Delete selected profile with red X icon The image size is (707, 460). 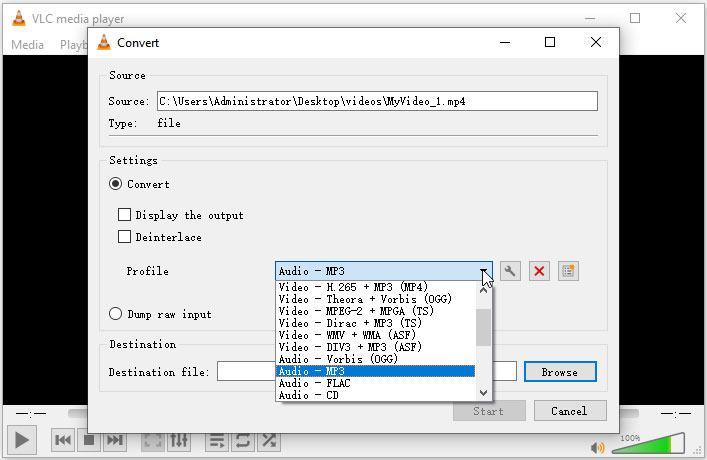[x=539, y=271]
